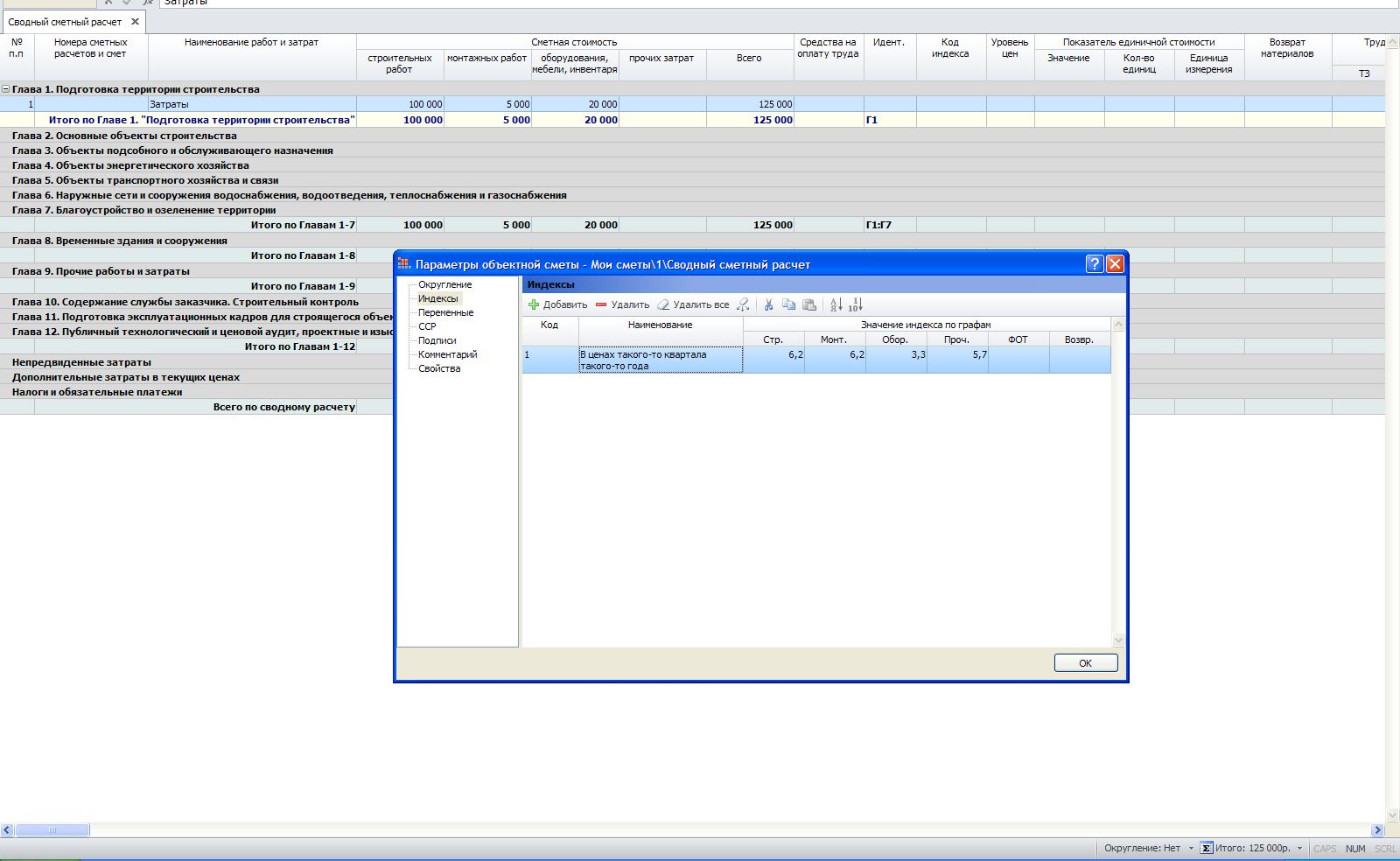This screenshot has width=1400, height=861.
Task: Click the Paste clipboard icon in dialog
Action: pos(809,304)
